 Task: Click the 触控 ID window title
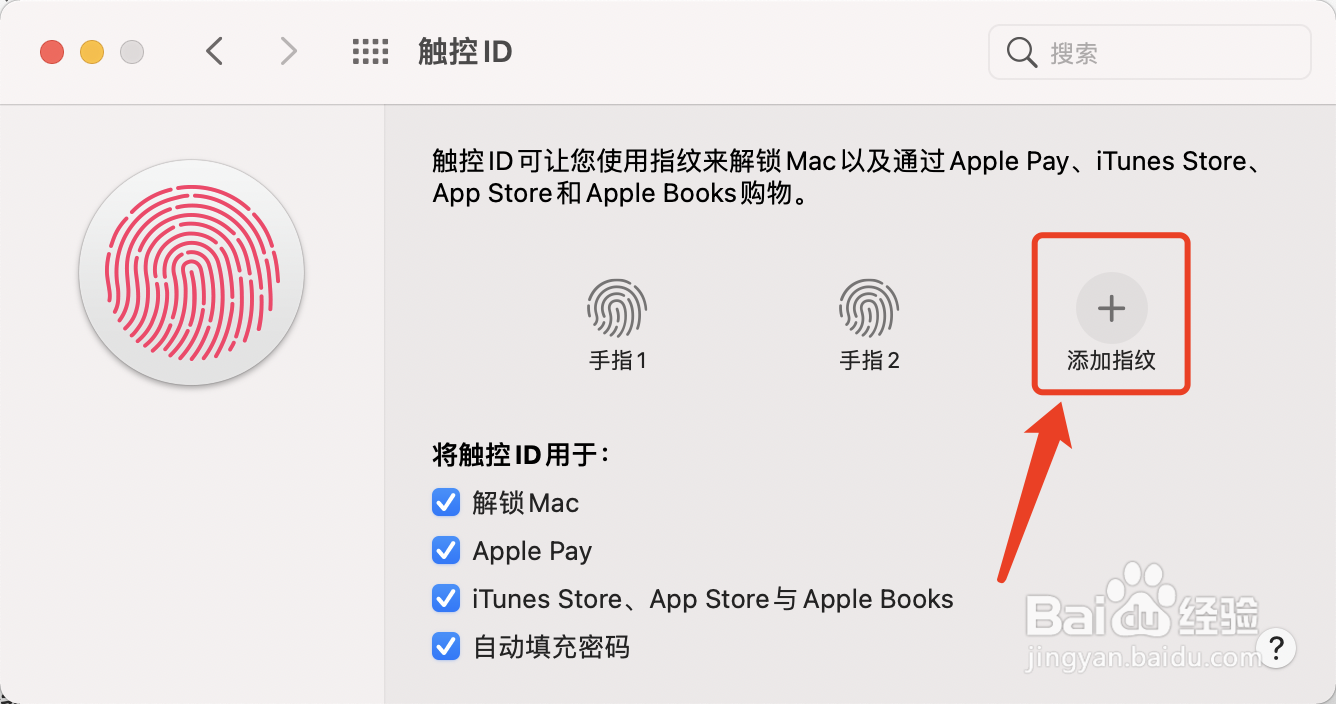(465, 52)
